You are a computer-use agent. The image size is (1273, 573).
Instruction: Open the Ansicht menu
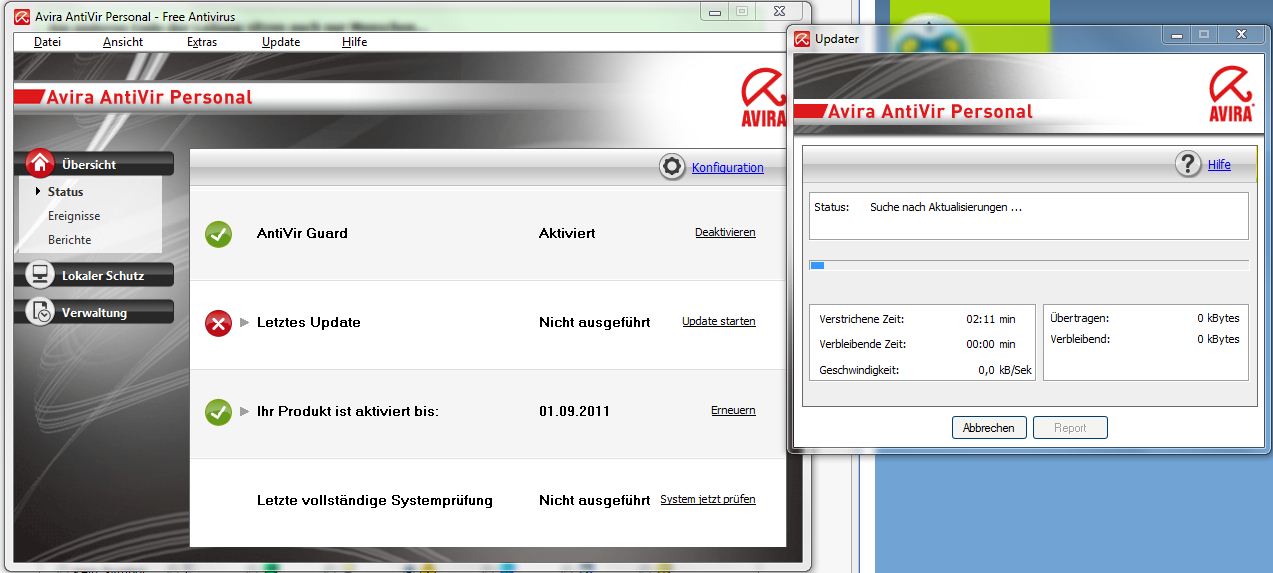point(123,42)
